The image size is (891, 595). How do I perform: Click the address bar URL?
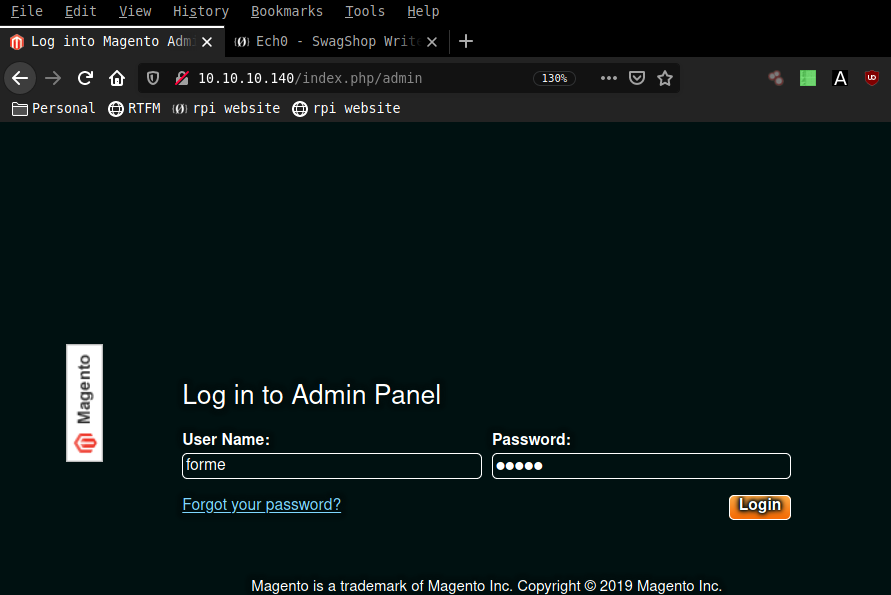pos(310,78)
